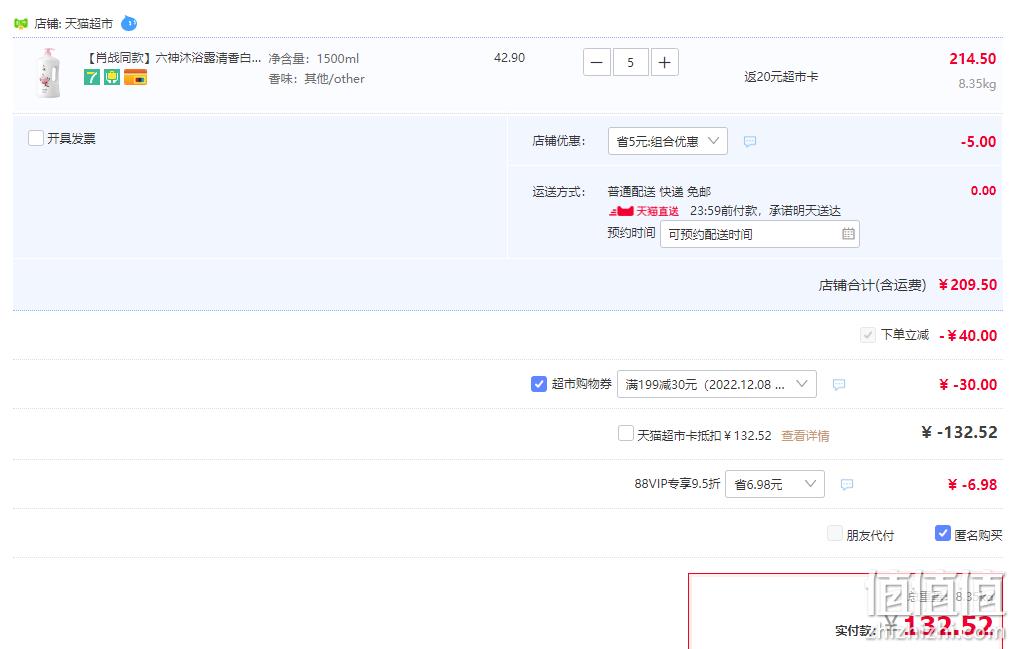Uncheck the 匿名购买 checkbox
The width and height of the screenshot is (1015, 649).
[x=942, y=533]
